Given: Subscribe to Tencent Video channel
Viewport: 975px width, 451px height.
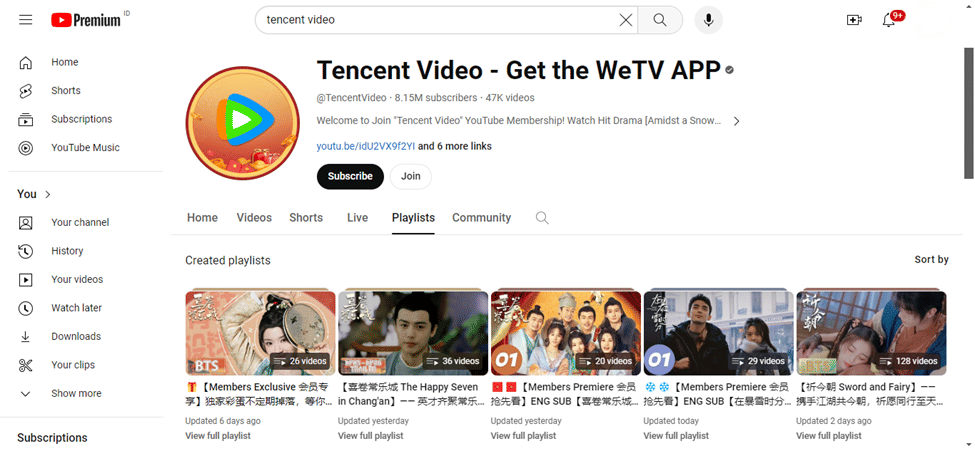Looking at the screenshot, I should 350,176.
